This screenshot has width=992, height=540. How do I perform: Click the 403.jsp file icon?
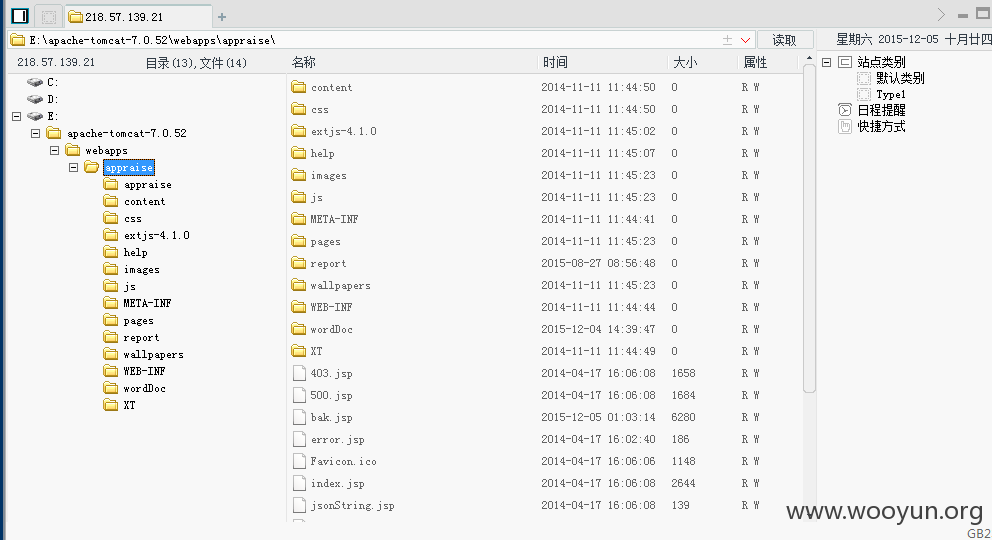299,373
